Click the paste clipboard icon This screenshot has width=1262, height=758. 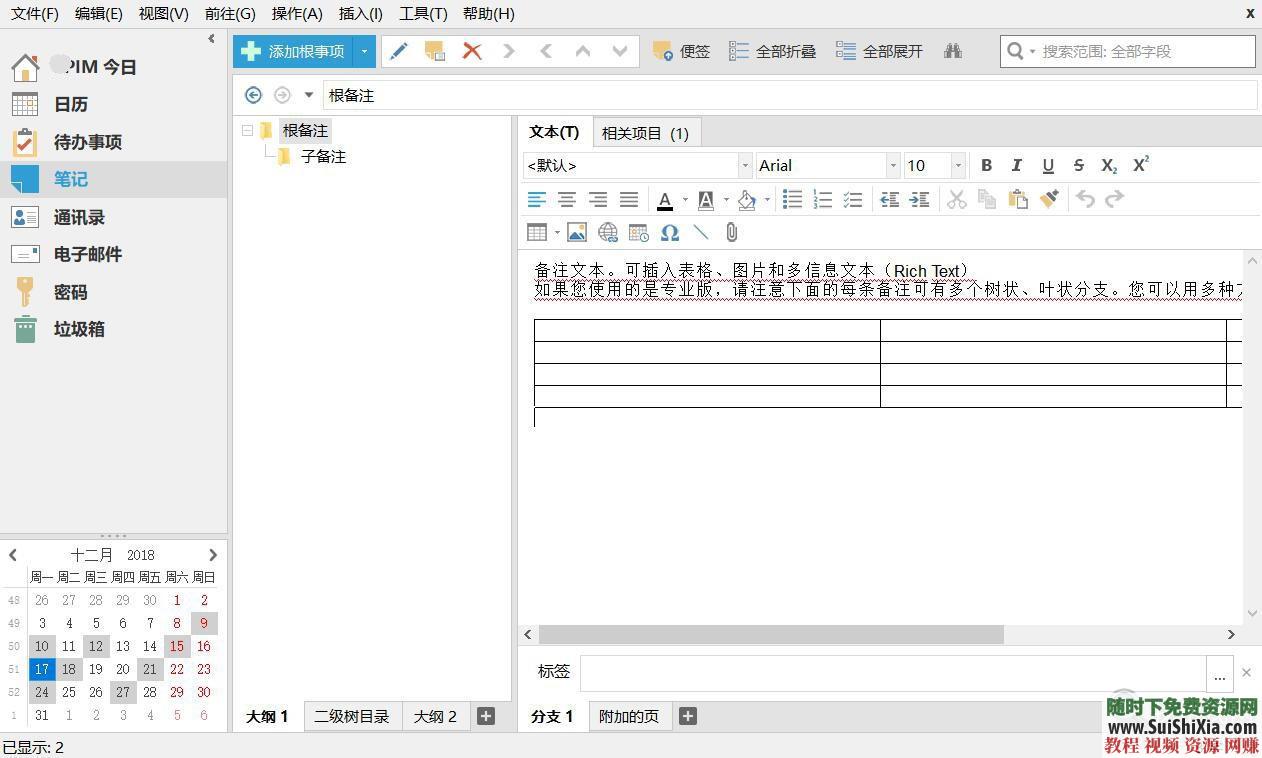point(1018,200)
